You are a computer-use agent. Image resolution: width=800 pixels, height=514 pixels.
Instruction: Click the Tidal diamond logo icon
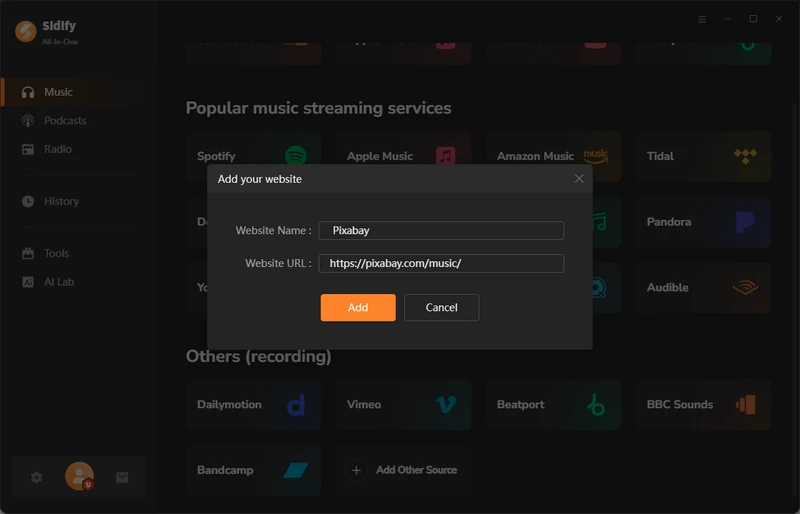click(745, 156)
